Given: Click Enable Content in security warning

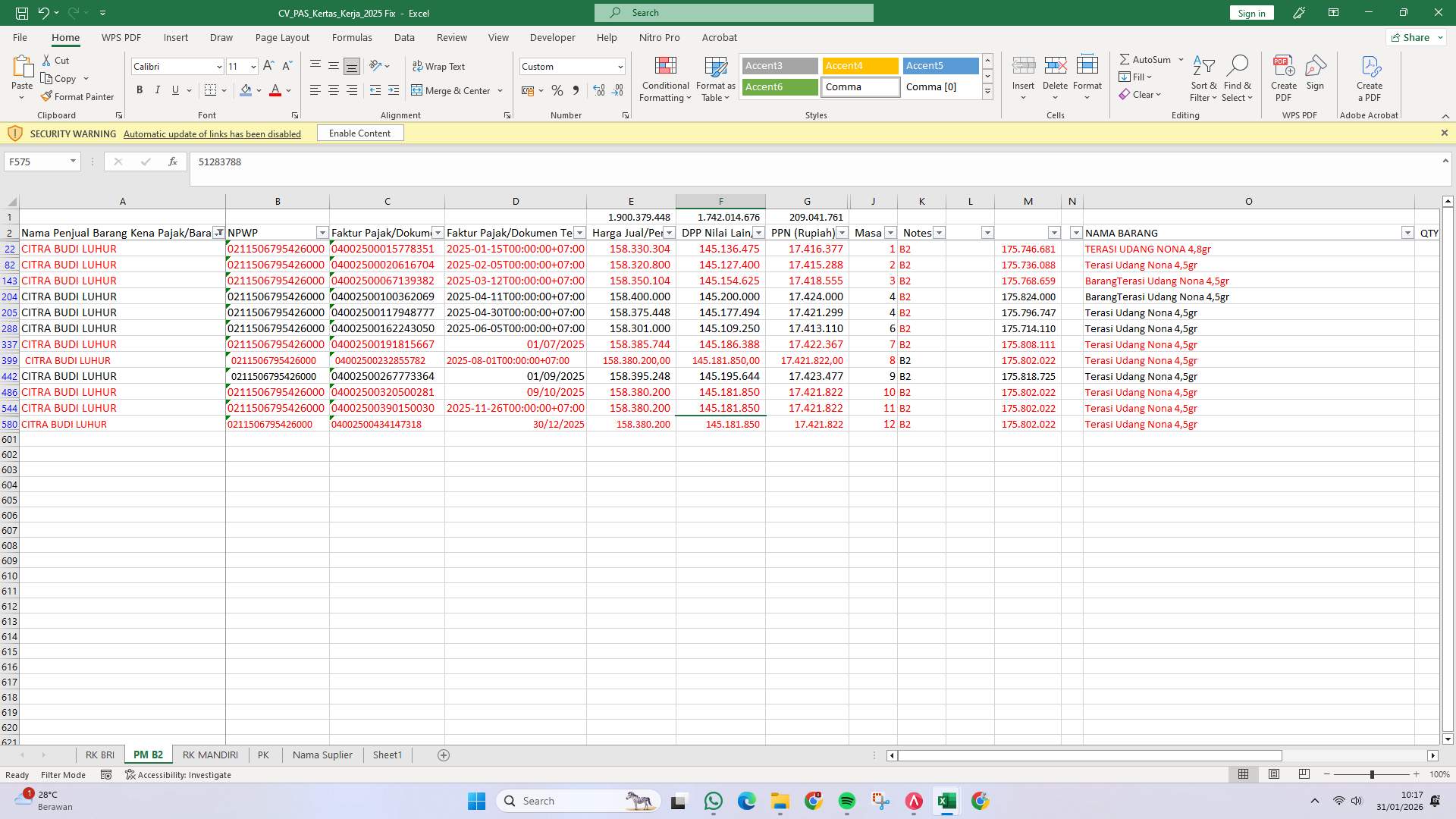Looking at the screenshot, I should coord(359,133).
